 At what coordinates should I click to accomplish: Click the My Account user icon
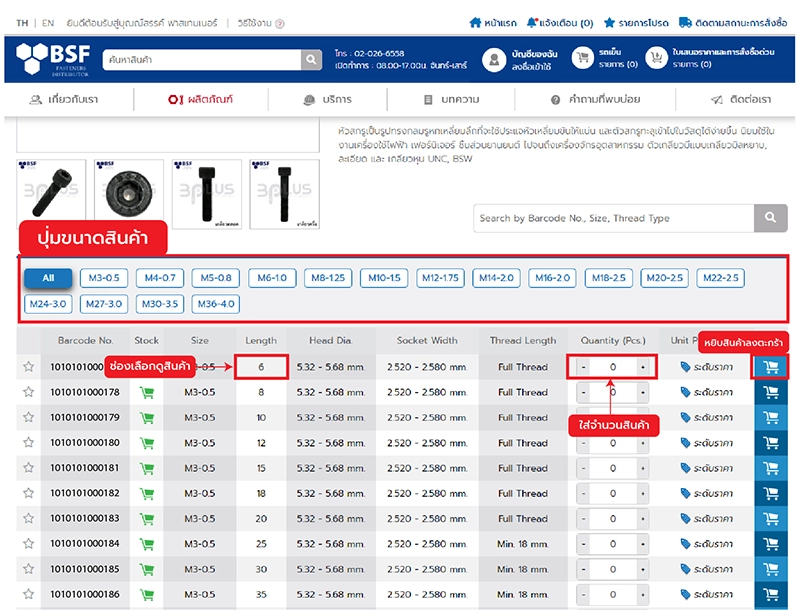click(493, 60)
